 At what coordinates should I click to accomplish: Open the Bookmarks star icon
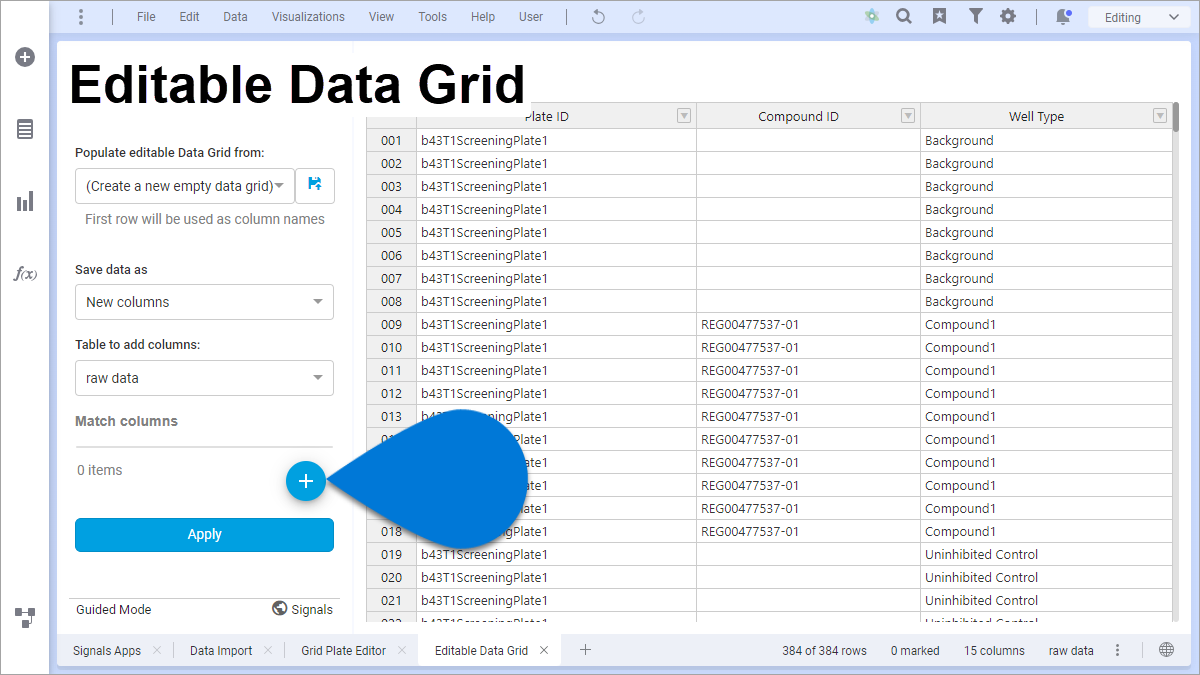[939, 17]
